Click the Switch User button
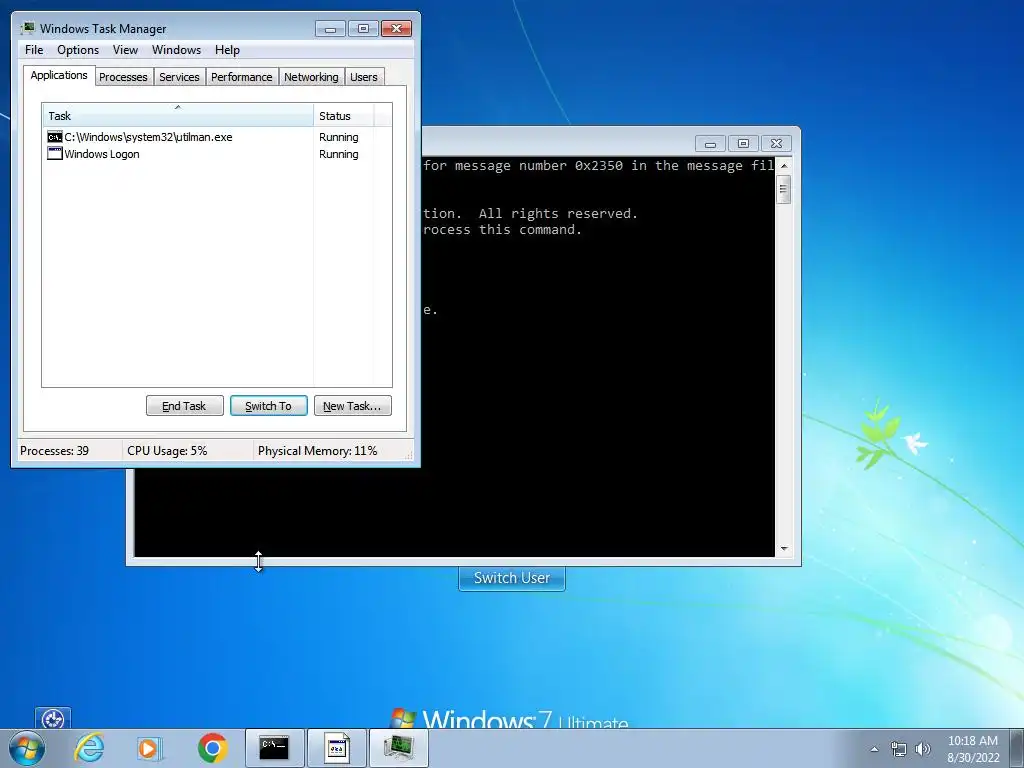Image resolution: width=1024 pixels, height=768 pixels. tap(512, 578)
